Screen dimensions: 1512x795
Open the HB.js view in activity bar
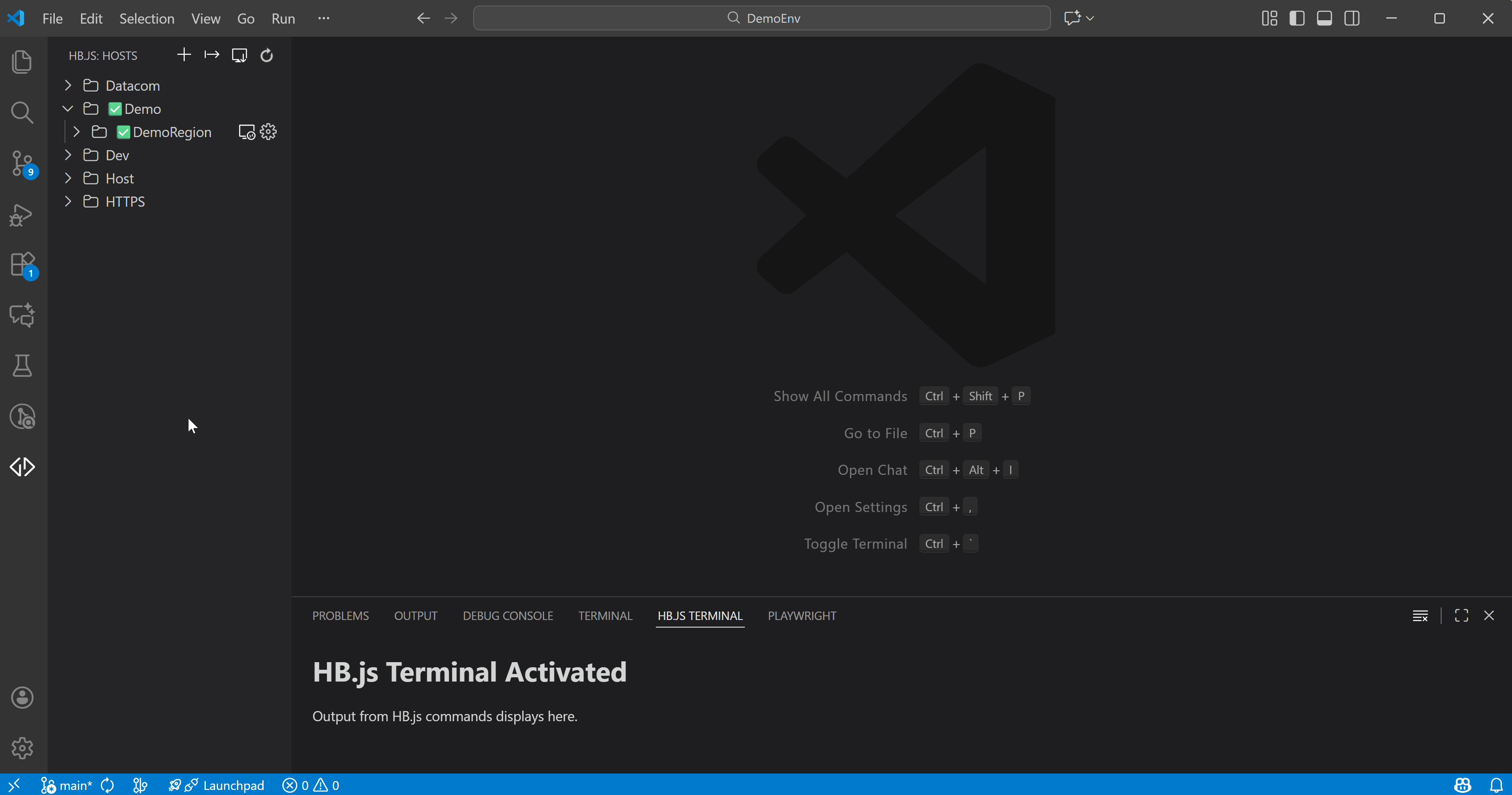click(22, 467)
